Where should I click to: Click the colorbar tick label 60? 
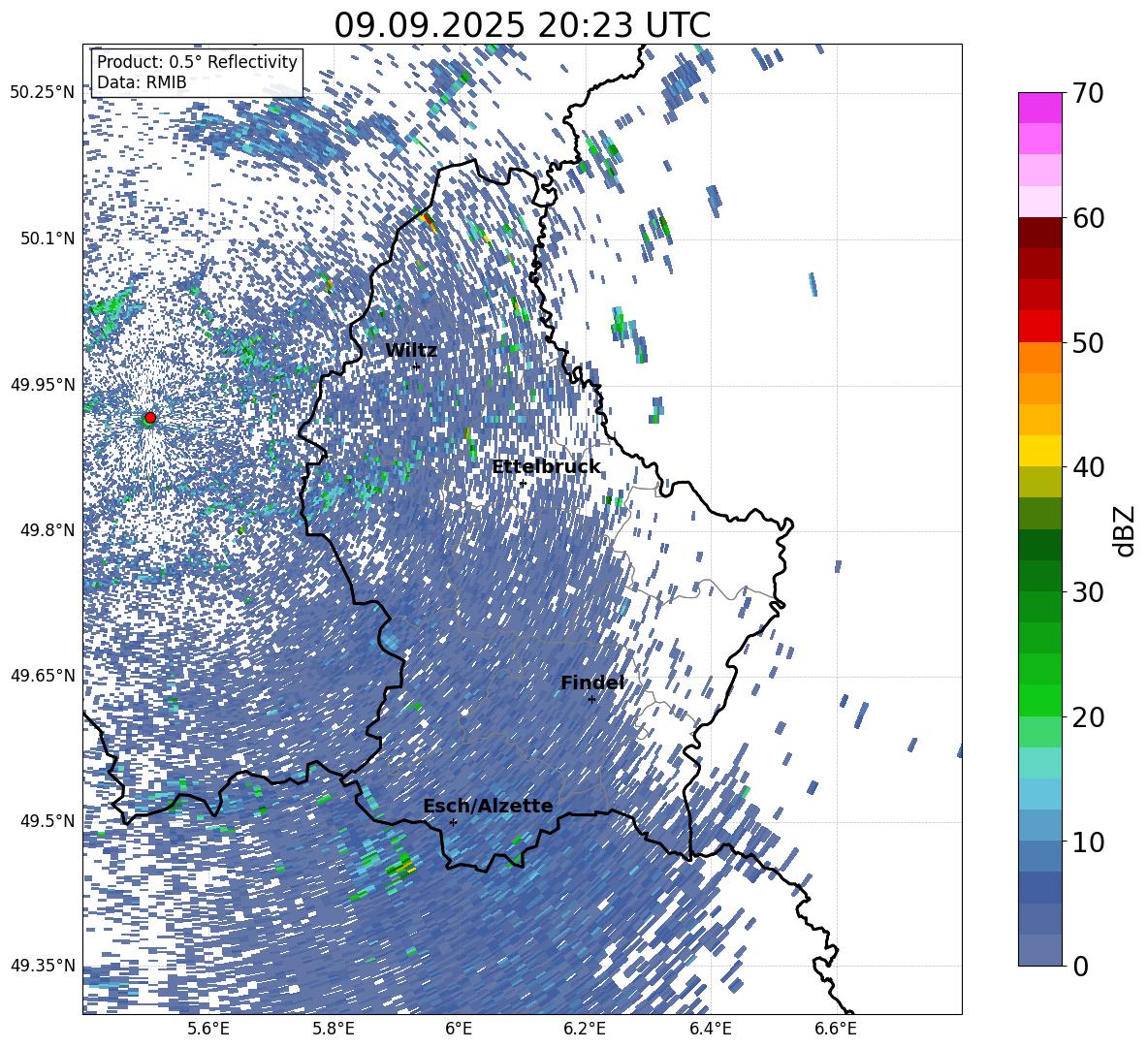[x=1088, y=218]
